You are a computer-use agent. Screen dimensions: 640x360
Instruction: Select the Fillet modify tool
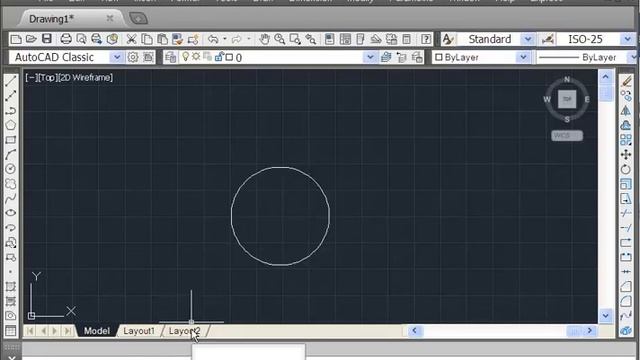(626, 301)
